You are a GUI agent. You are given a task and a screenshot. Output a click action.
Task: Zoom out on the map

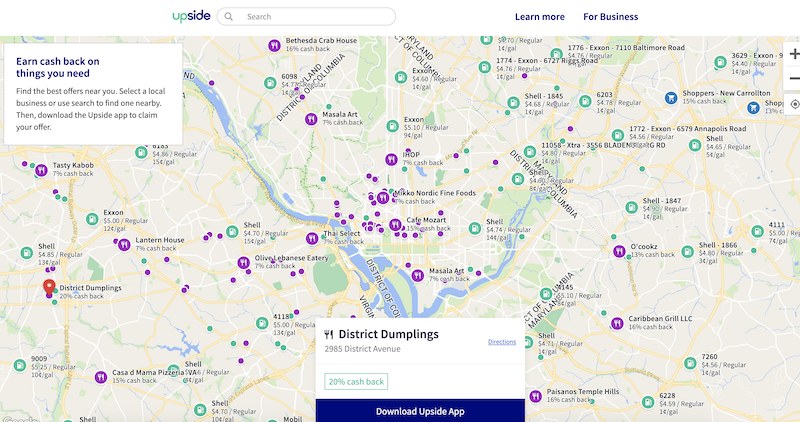793,78
